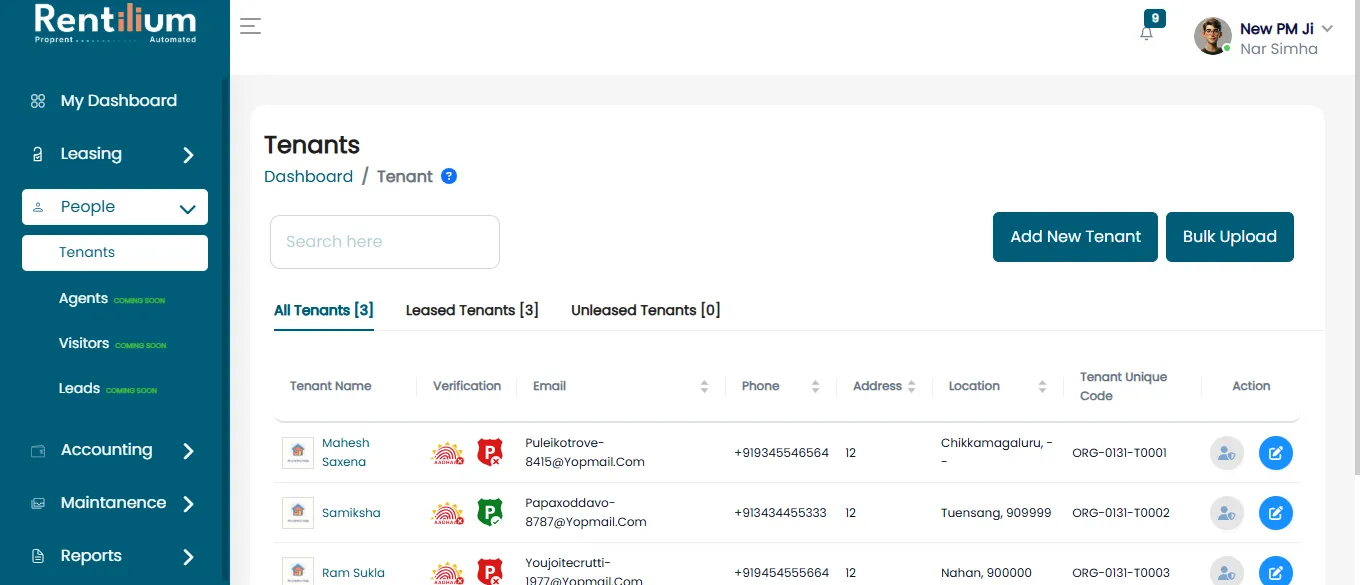Click the grey user action icon for Mahesh Saxena
The height and width of the screenshot is (585, 1360).
(1227, 453)
